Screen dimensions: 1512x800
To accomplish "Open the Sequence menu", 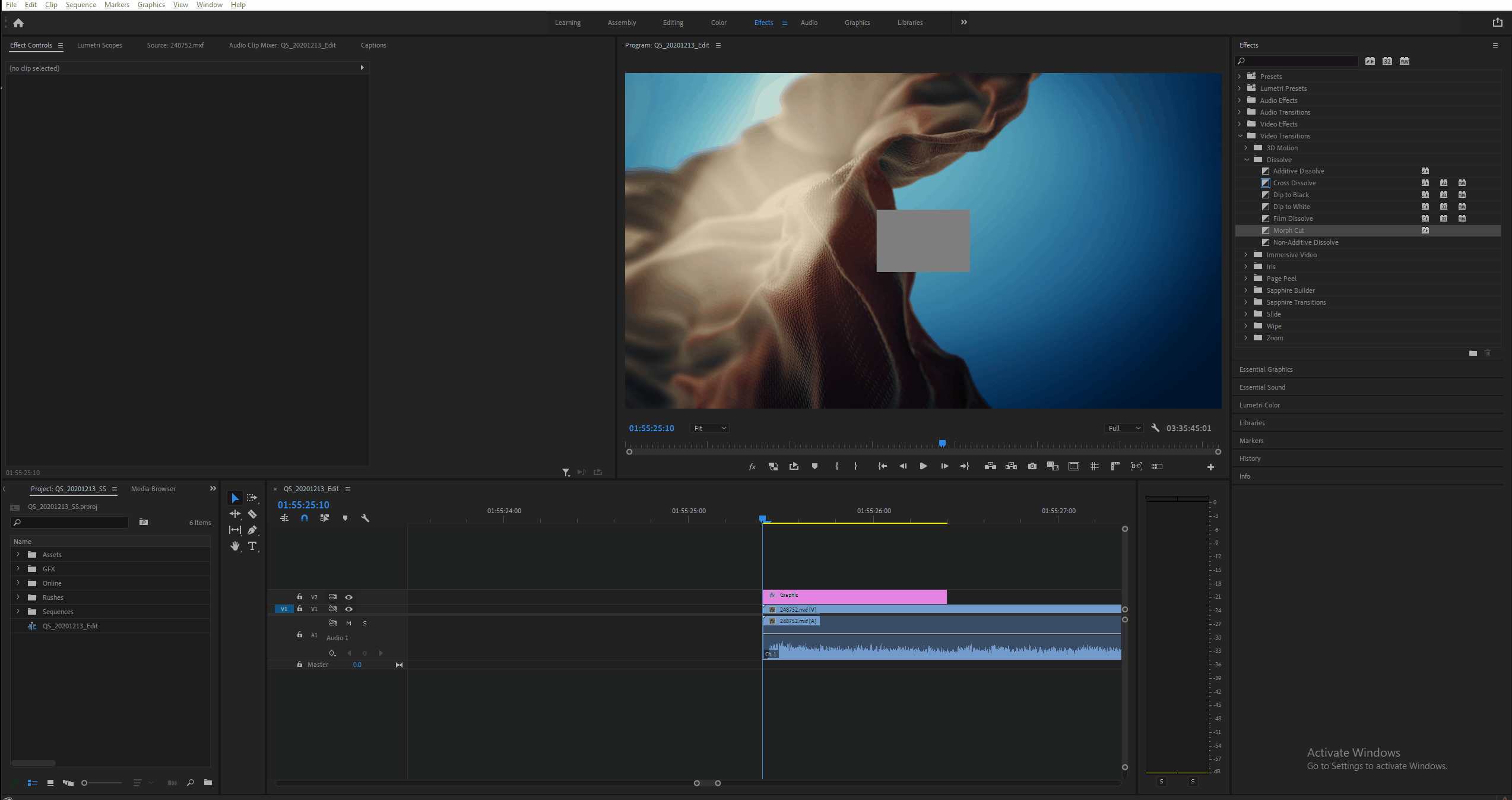I will [x=81, y=5].
